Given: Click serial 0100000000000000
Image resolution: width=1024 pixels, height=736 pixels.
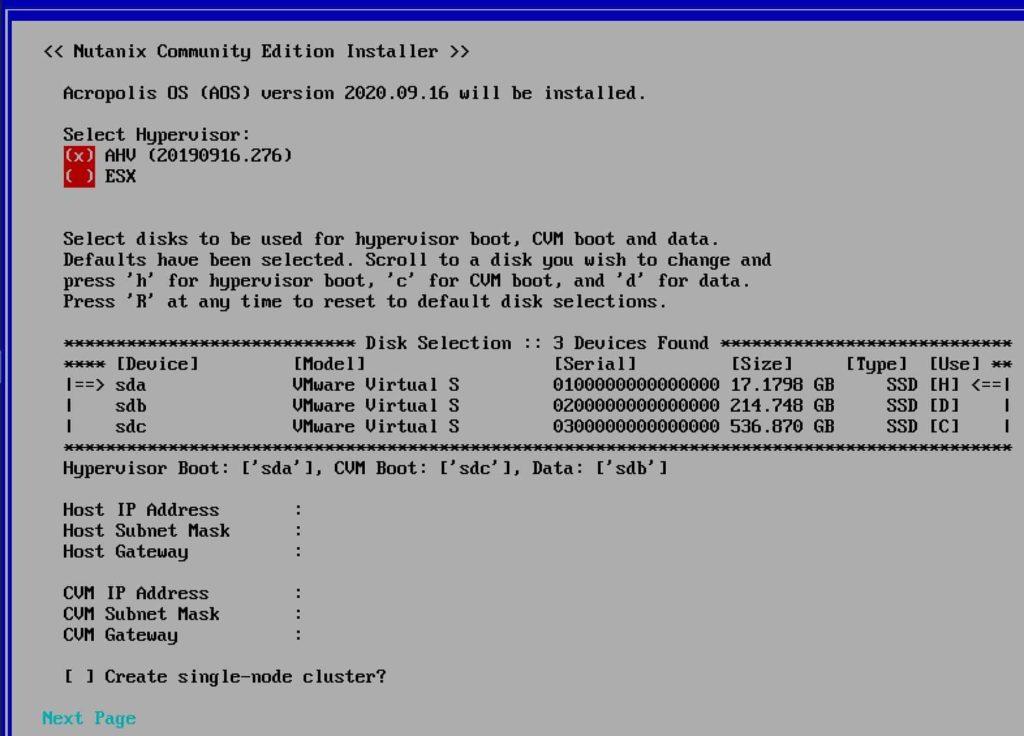Looking at the screenshot, I should (x=636, y=385).
